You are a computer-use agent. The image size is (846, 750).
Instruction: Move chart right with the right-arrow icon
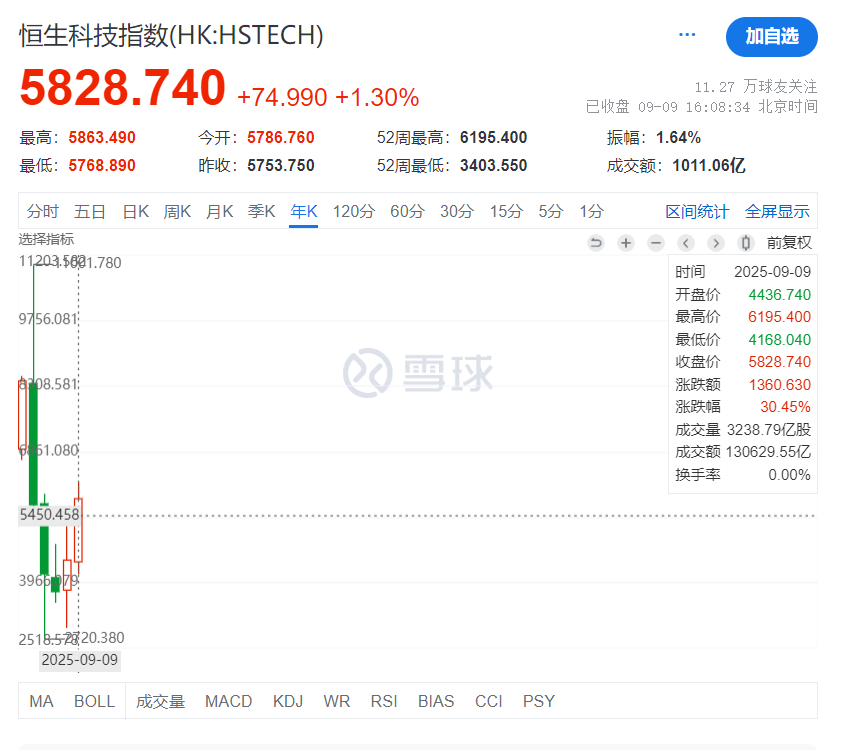[716, 243]
